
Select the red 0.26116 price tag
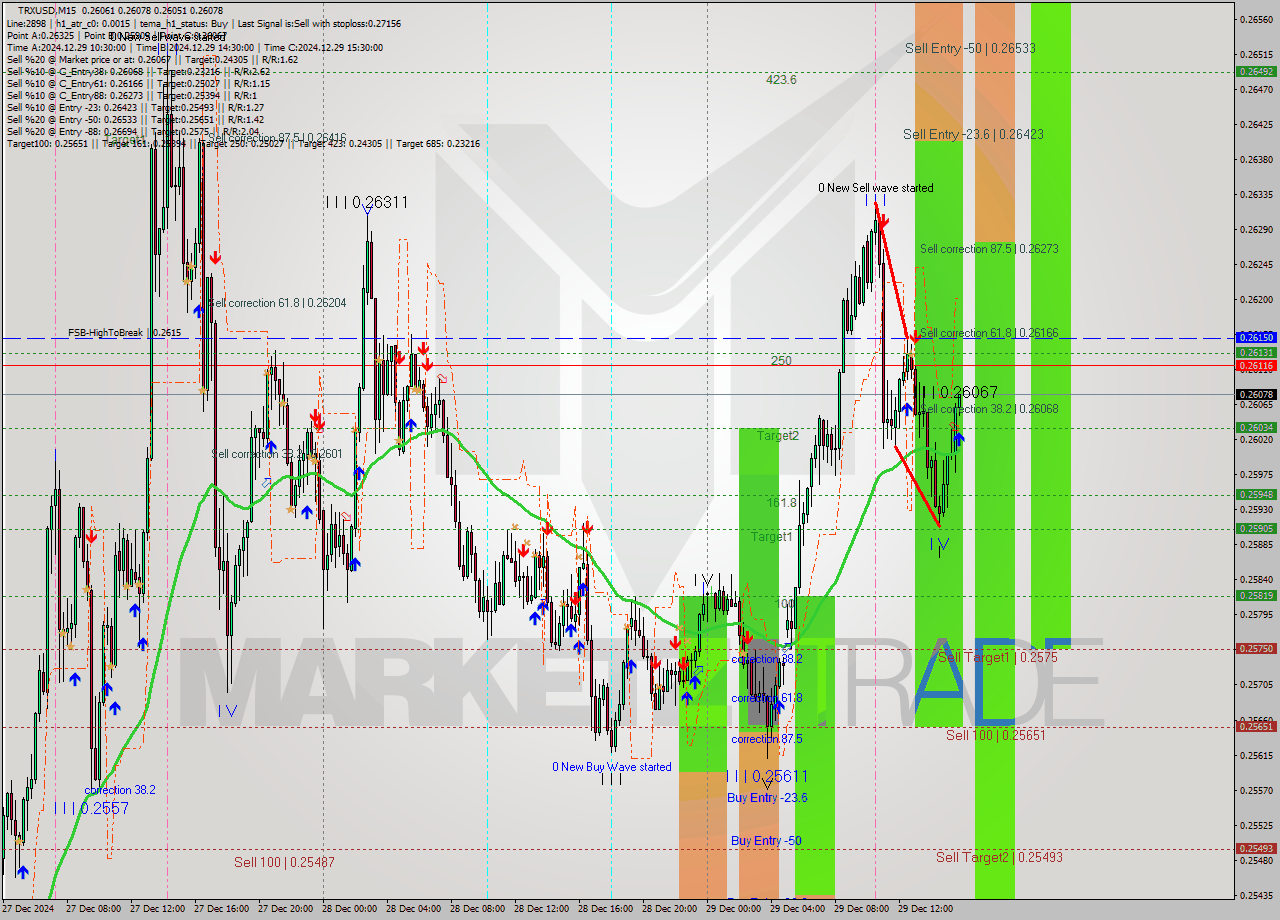1256,366
